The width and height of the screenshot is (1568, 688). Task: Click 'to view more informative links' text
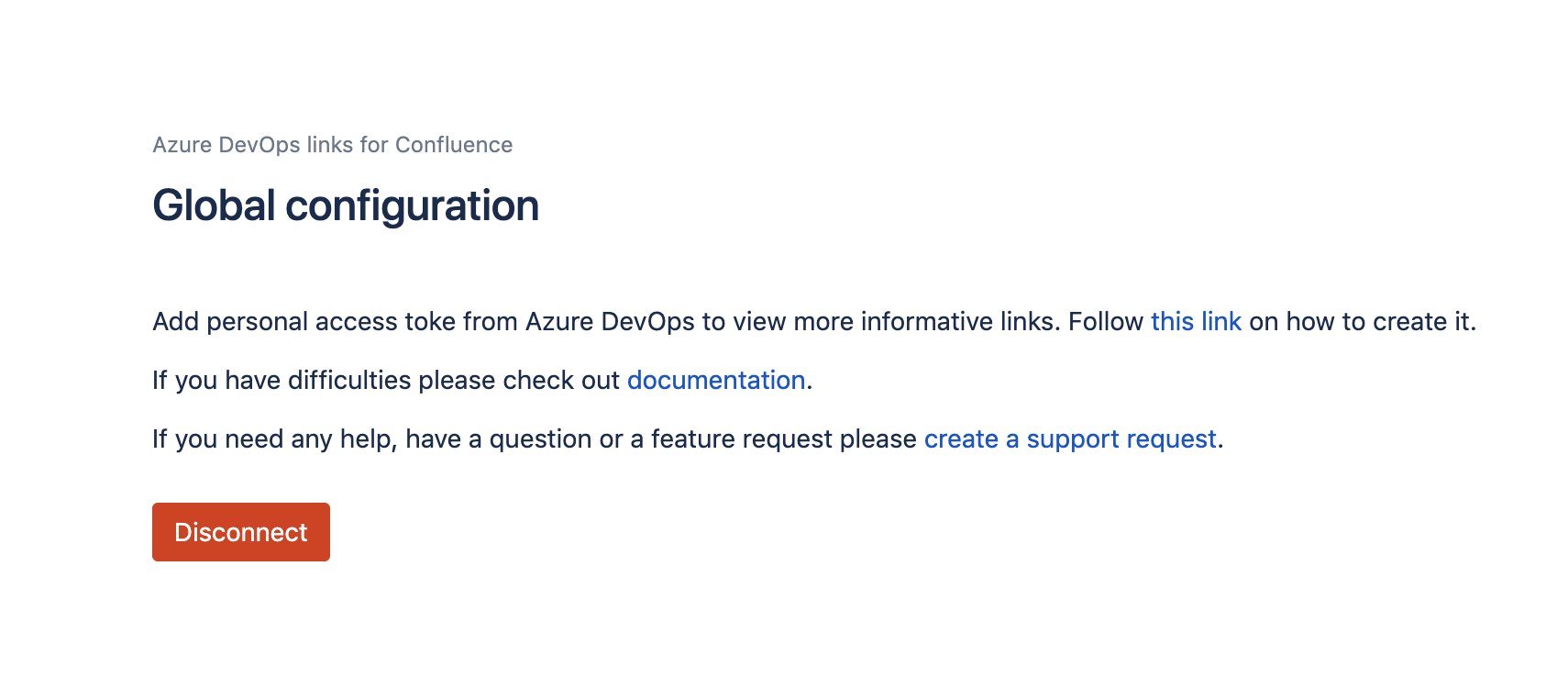(880, 322)
